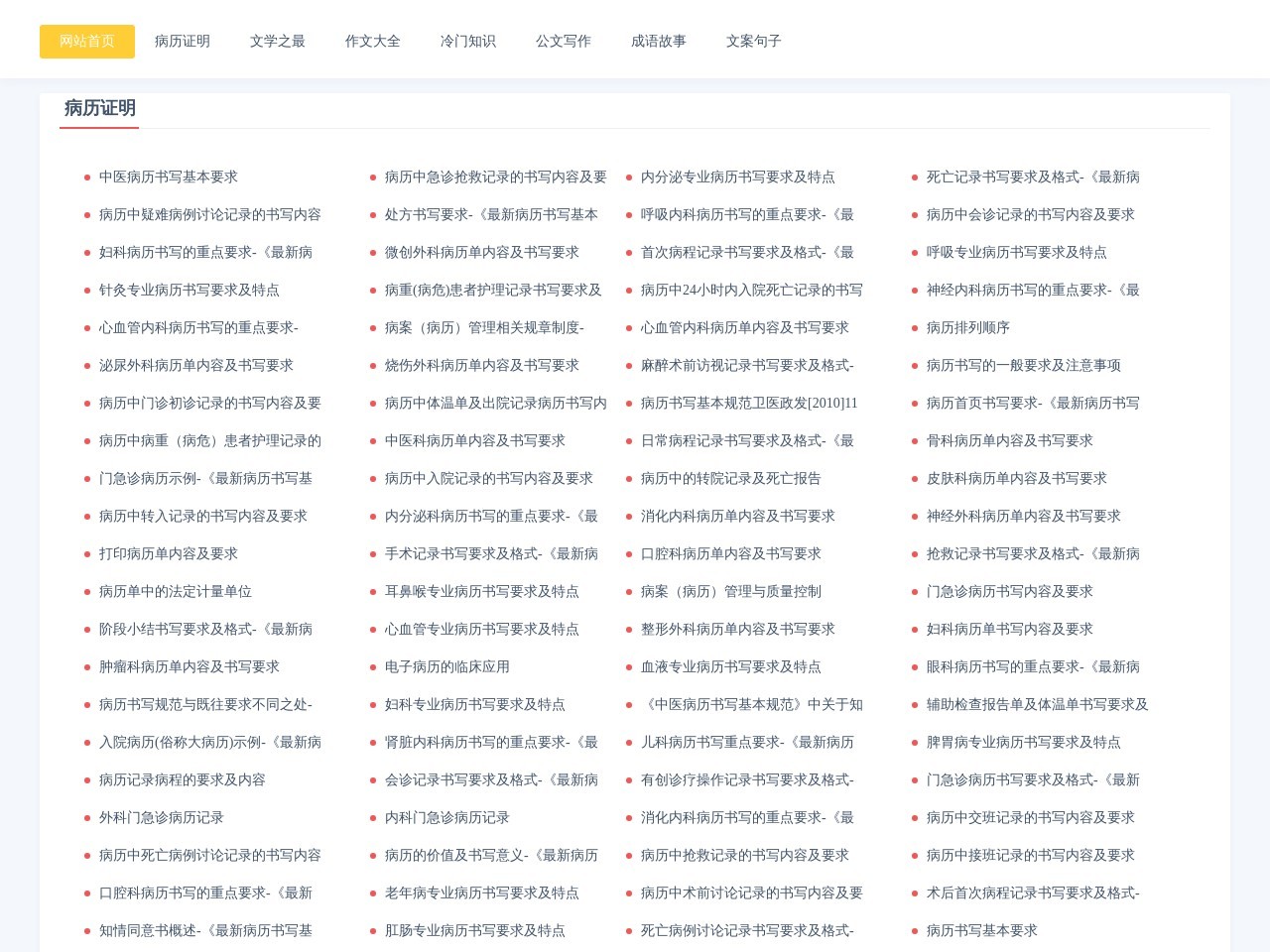Image resolution: width=1270 pixels, height=952 pixels.
Task: Click 心血管内科病历单内容及书写要求
Action: point(745,328)
